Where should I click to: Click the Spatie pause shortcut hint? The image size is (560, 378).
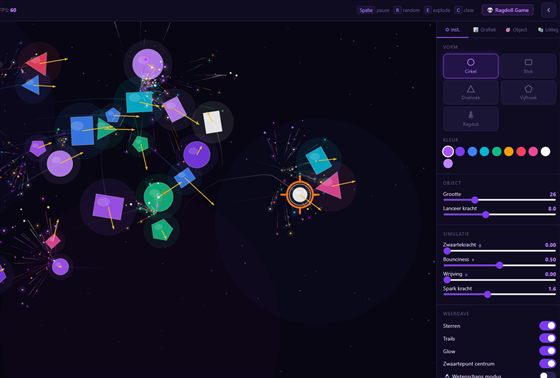tap(374, 10)
